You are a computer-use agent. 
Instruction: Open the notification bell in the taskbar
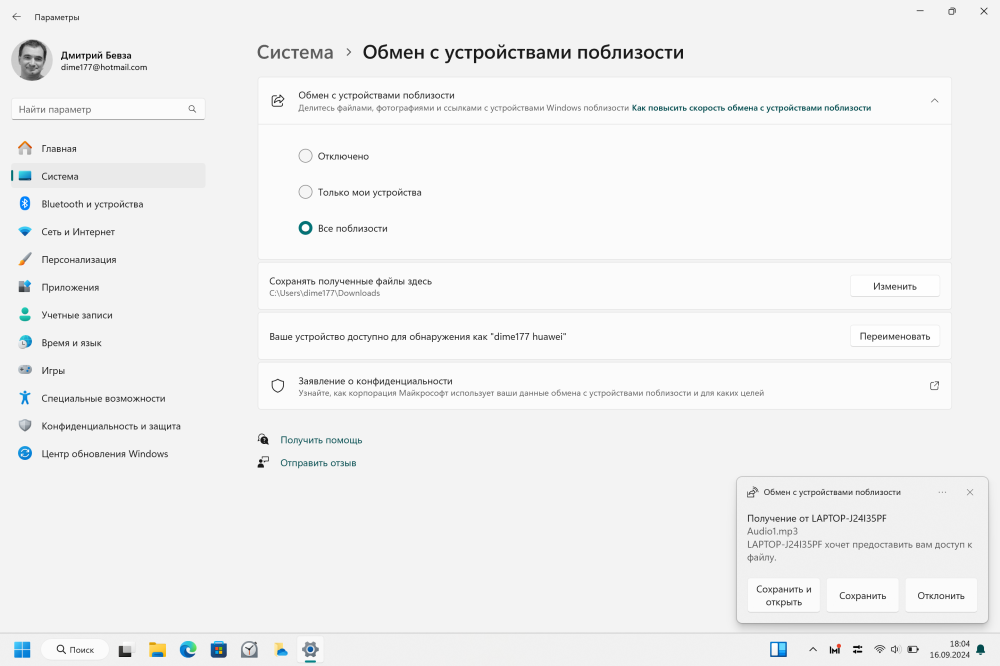pyautogui.click(x=981, y=649)
